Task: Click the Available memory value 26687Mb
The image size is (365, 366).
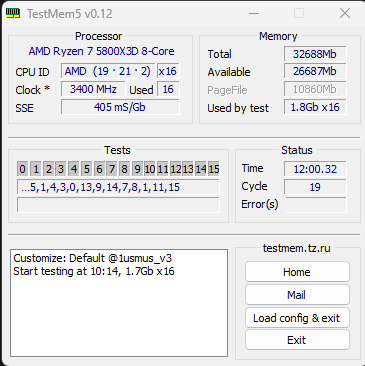Action: coord(315,71)
